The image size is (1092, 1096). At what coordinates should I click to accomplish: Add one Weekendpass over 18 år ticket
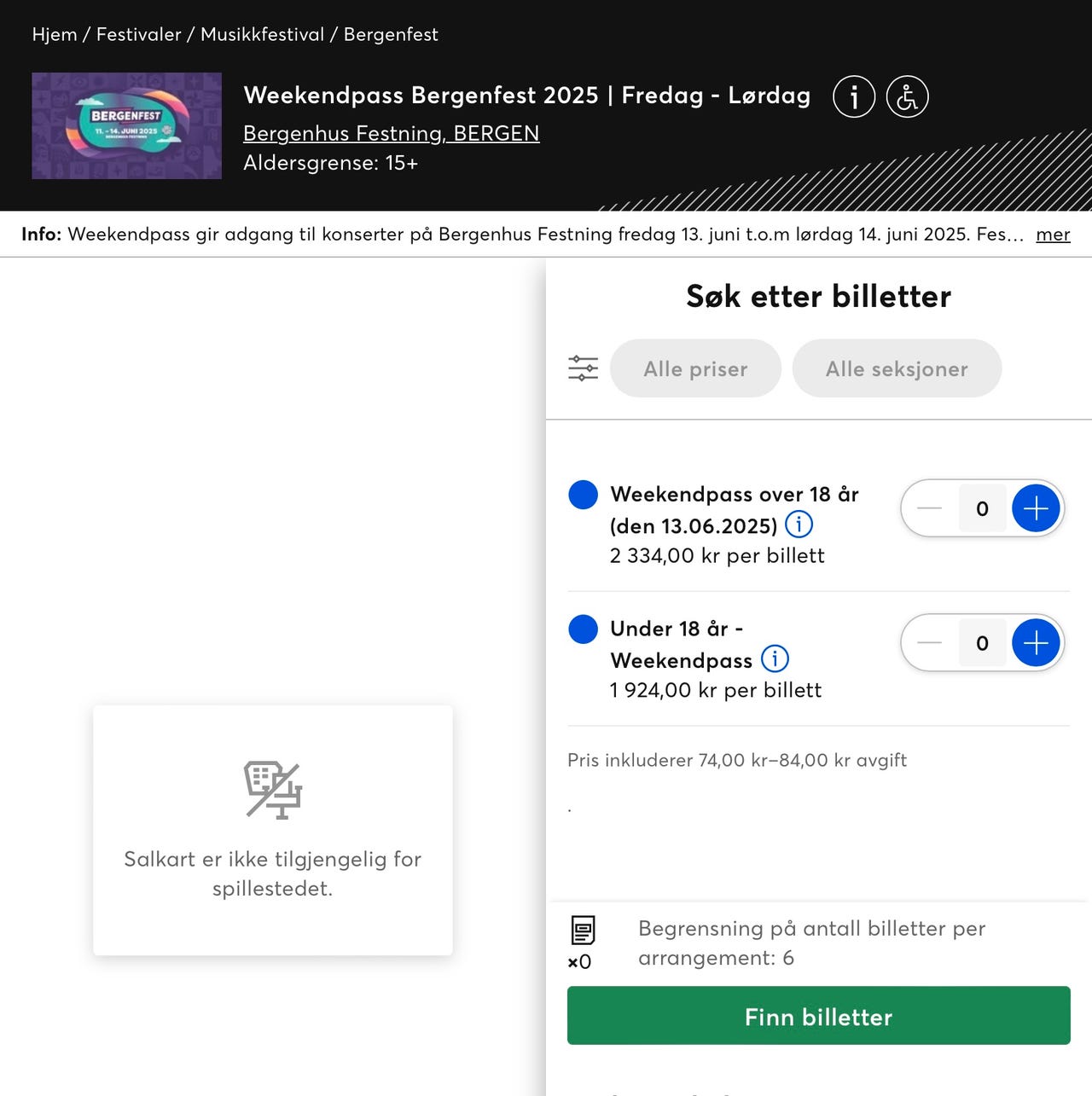(1036, 508)
